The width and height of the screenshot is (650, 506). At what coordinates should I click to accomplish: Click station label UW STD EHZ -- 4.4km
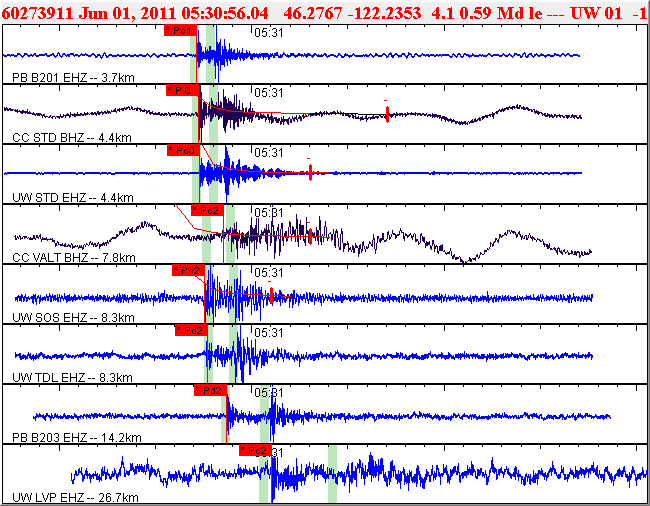73,197
